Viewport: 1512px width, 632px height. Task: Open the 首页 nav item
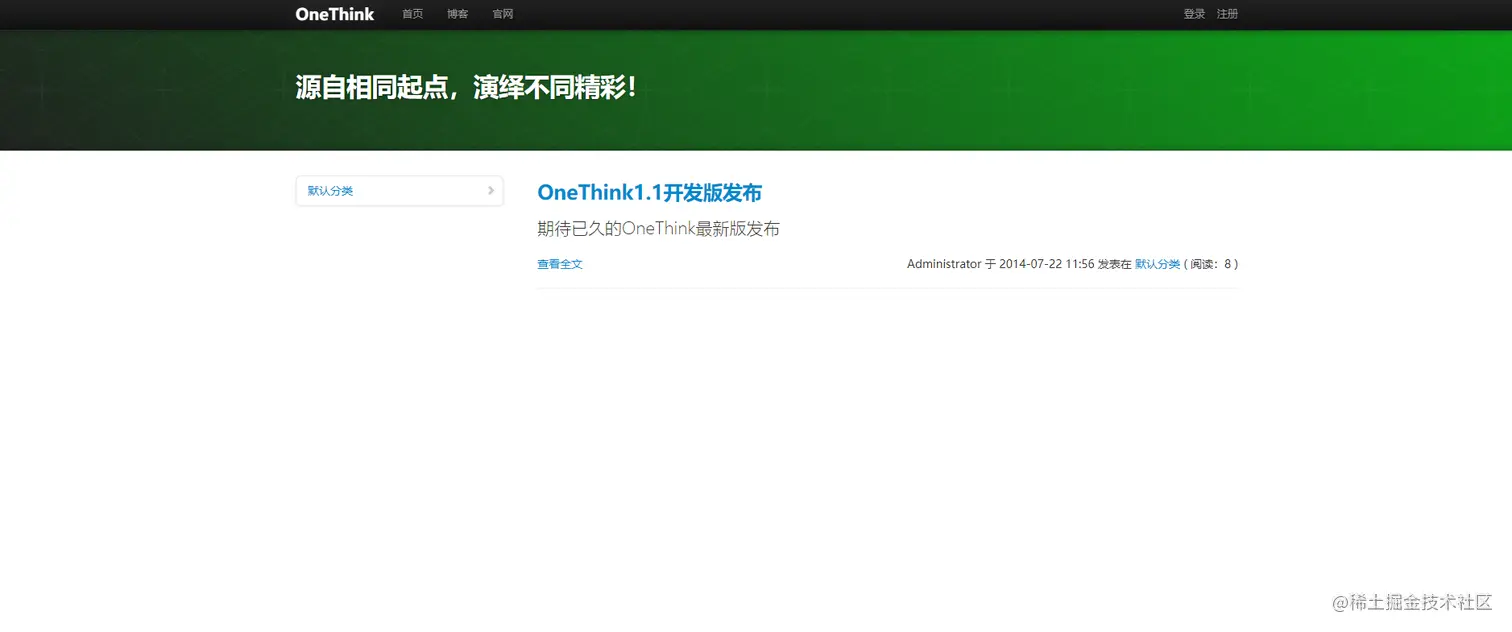[413, 14]
